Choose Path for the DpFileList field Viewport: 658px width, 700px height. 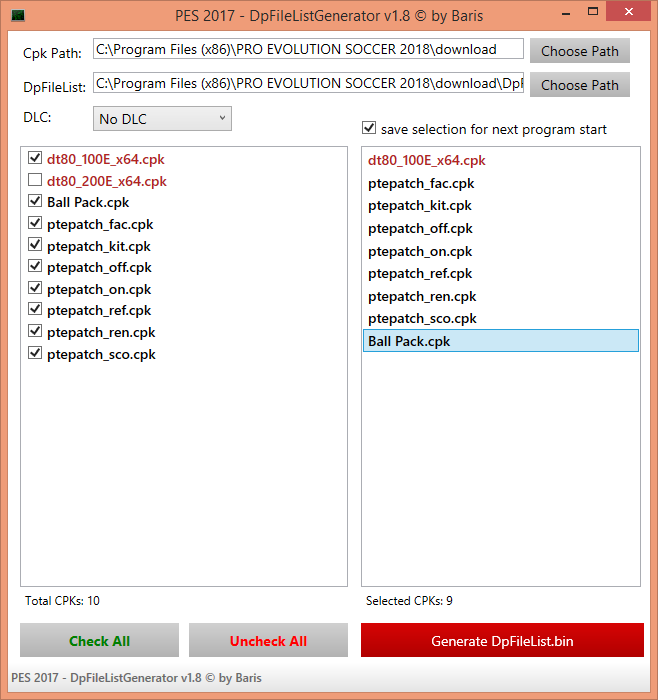click(580, 85)
